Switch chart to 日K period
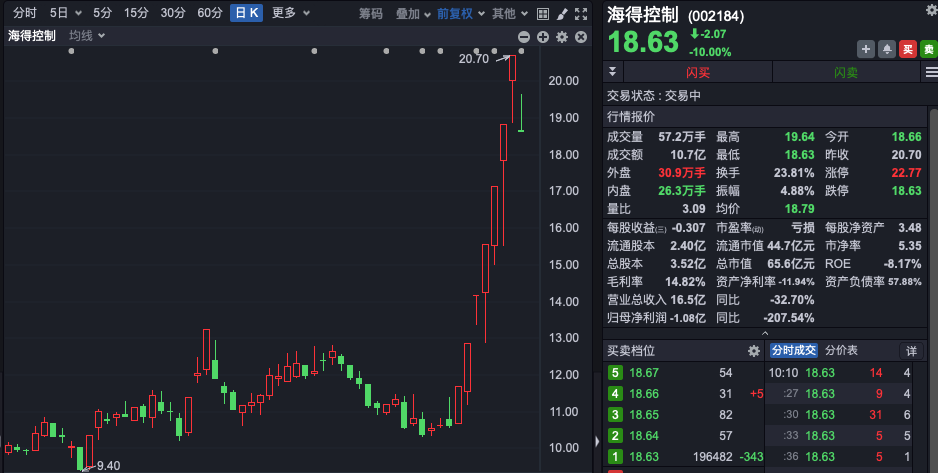 click(246, 13)
